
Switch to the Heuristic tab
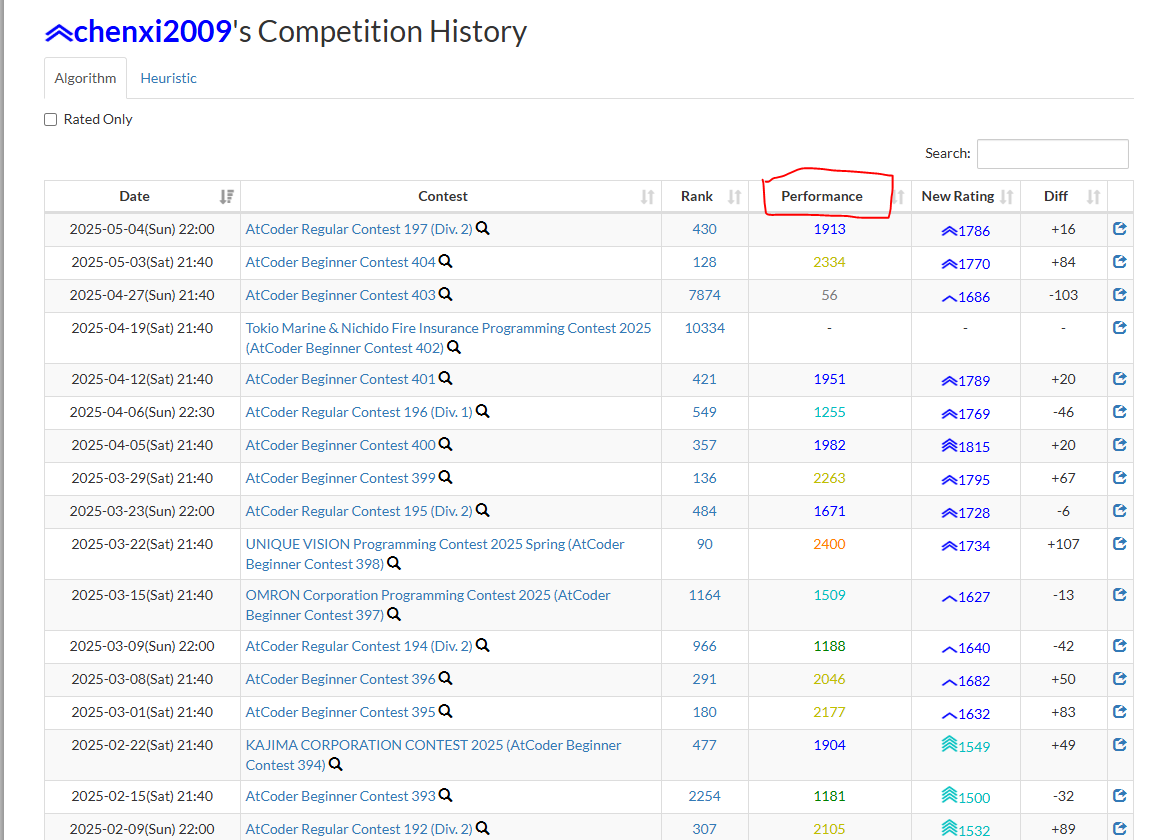[x=169, y=78]
